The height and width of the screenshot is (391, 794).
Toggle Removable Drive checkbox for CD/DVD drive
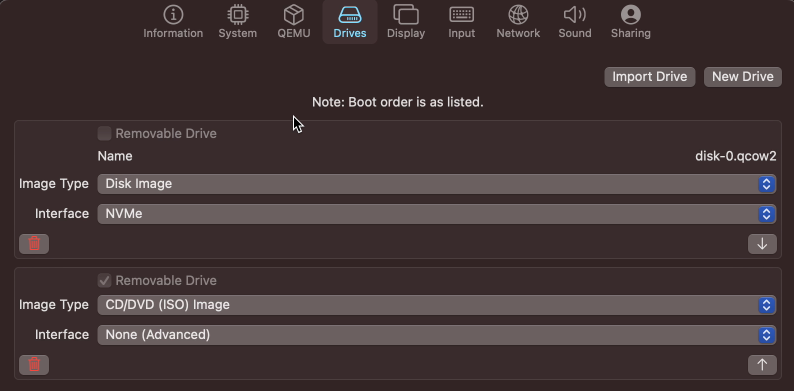pos(104,281)
